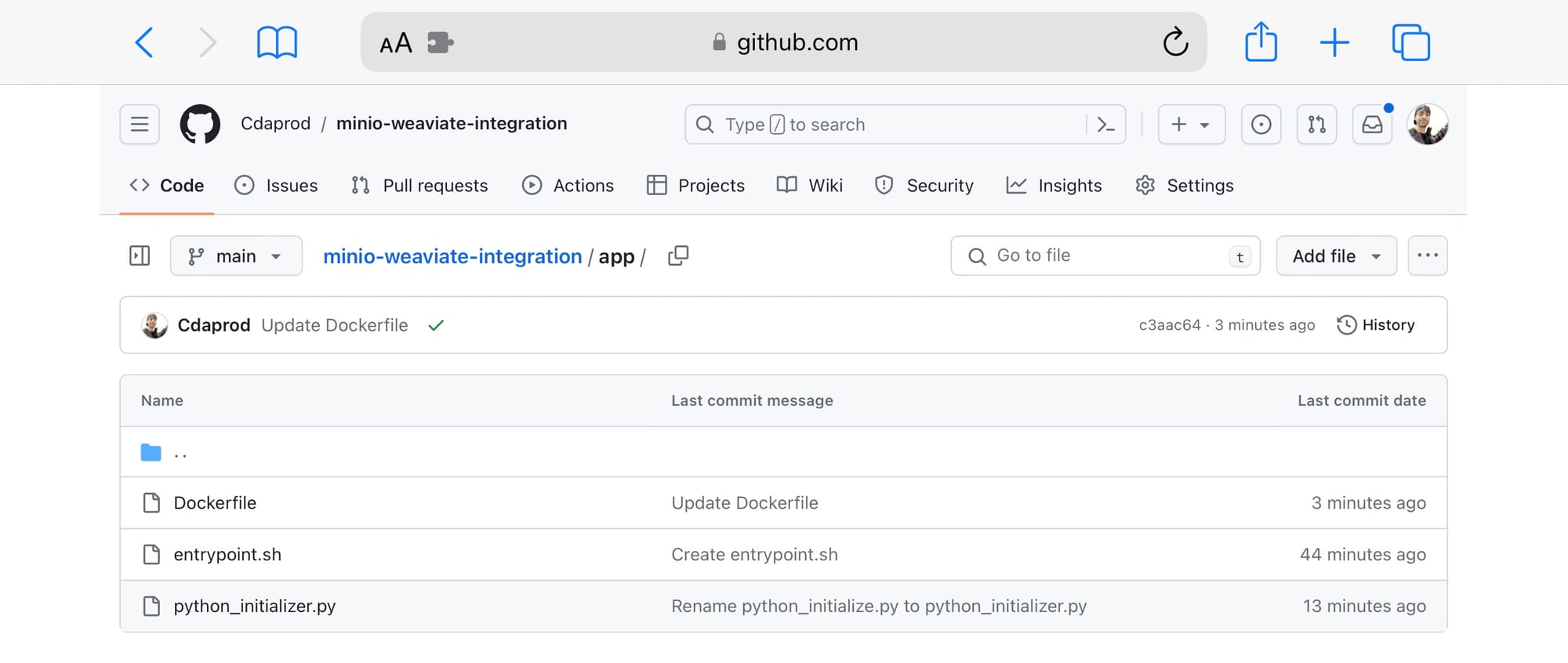This screenshot has height=663, width=1568.
Task: Open the hamburger navigation menu
Action: pyautogui.click(x=140, y=125)
